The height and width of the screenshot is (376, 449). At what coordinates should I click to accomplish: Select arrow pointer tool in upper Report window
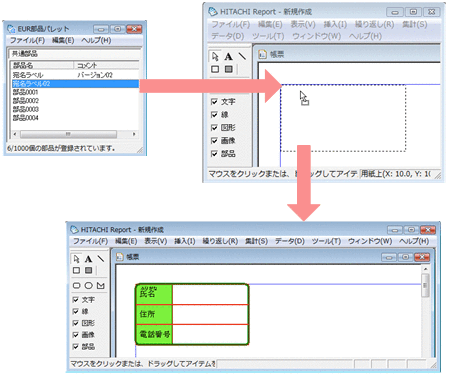215,57
